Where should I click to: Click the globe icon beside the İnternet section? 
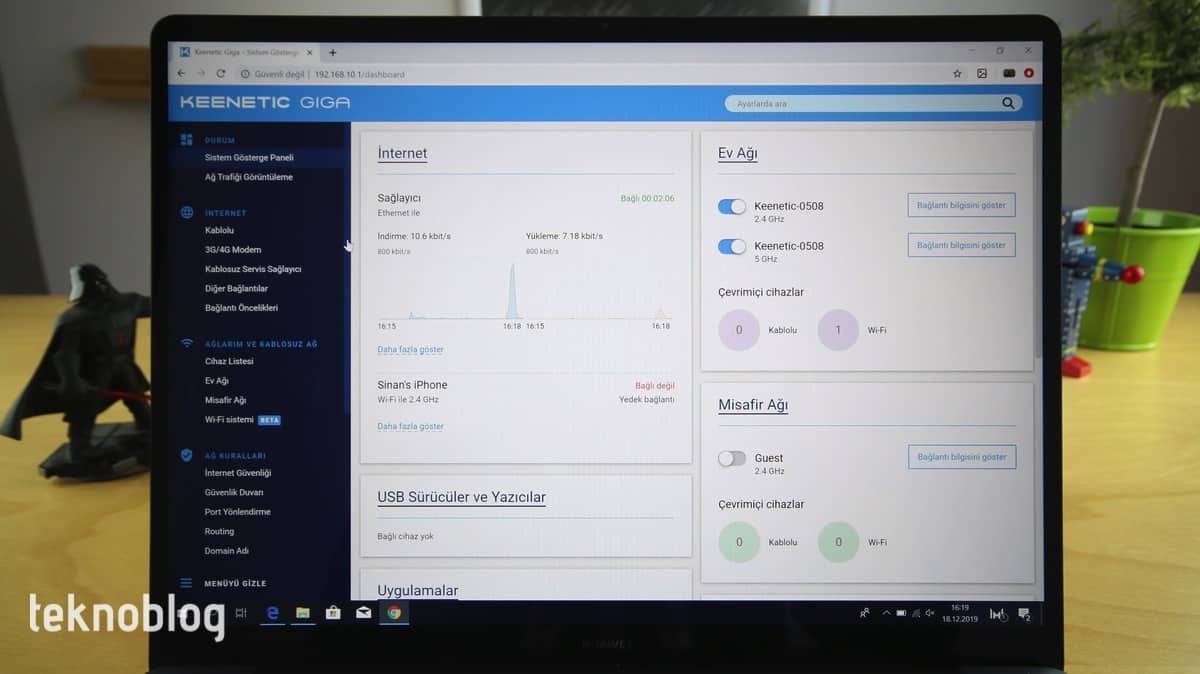coord(186,212)
